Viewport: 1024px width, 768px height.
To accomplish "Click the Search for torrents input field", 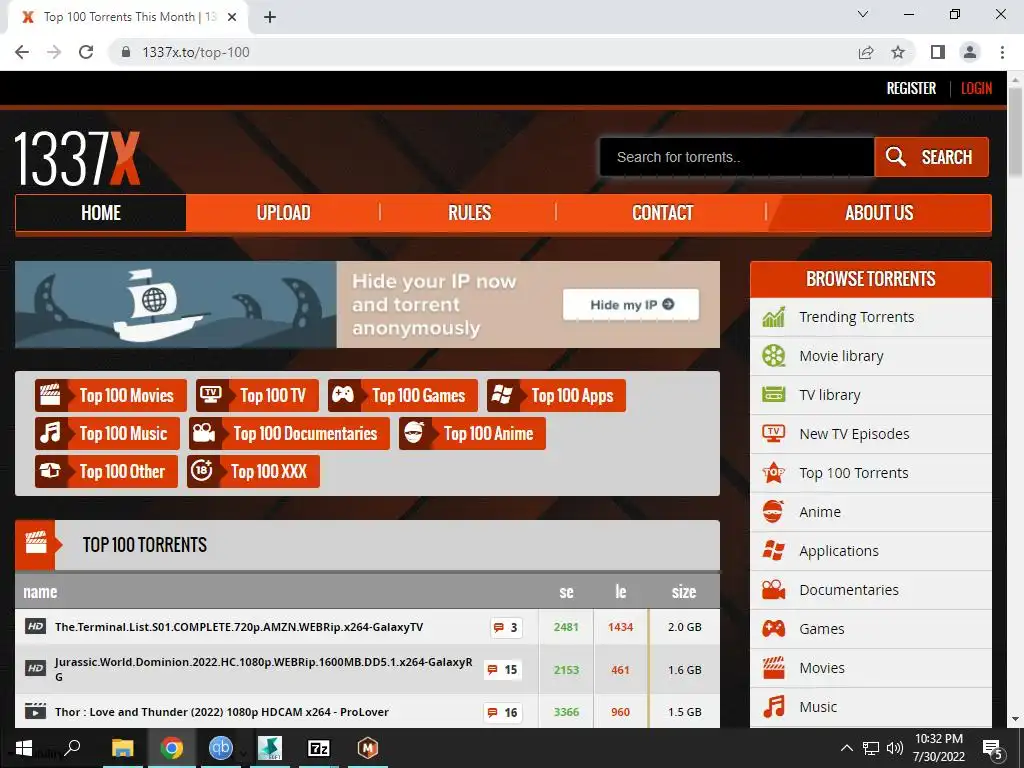I will pyautogui.click(x=737, y=157).
